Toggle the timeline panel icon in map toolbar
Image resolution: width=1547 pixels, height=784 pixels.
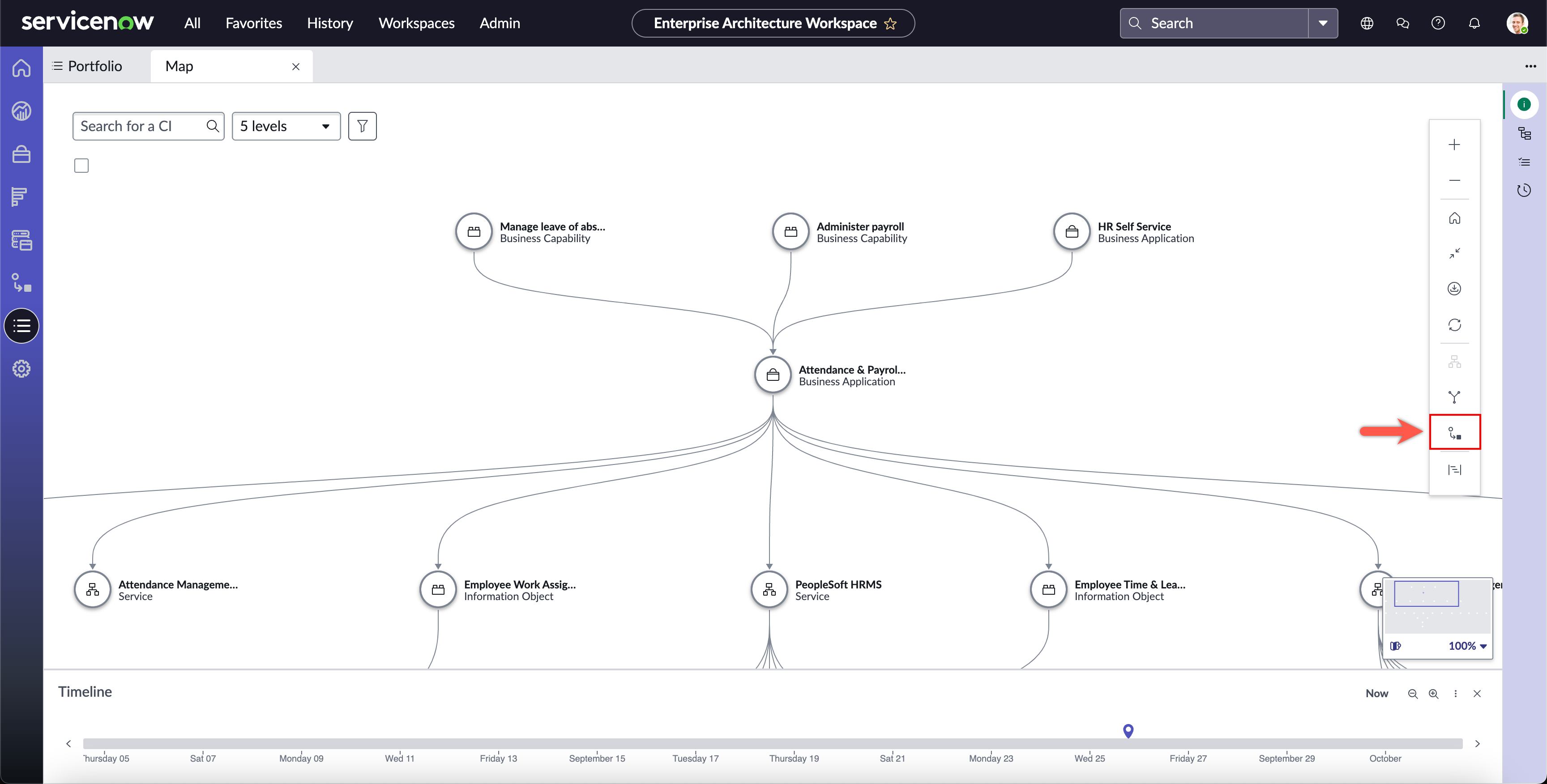[x=1454, y=469]
